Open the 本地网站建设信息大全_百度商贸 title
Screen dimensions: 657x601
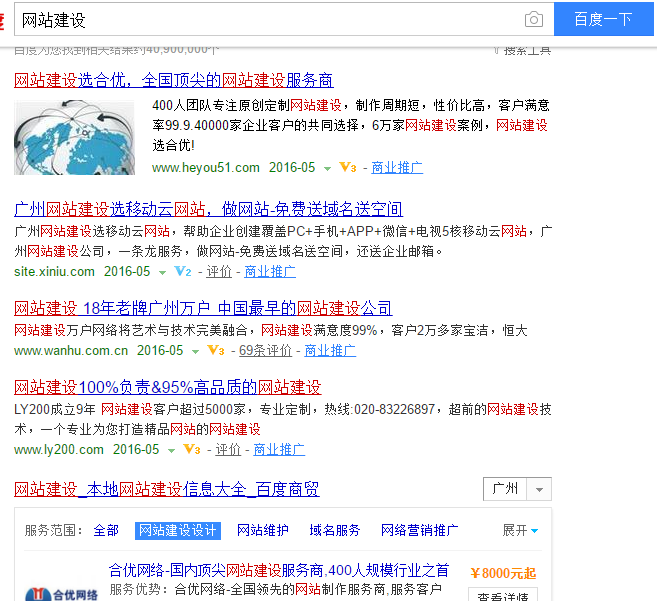167,489
